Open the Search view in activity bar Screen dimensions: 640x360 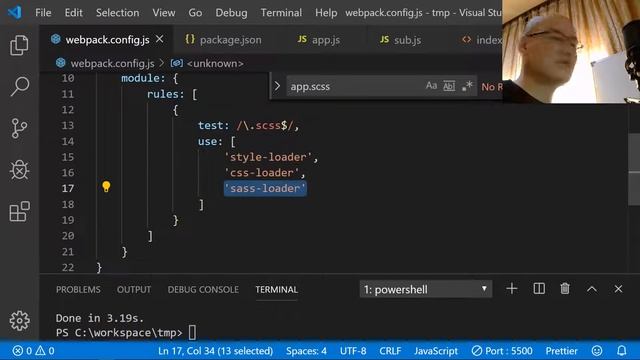click(19, 86)
